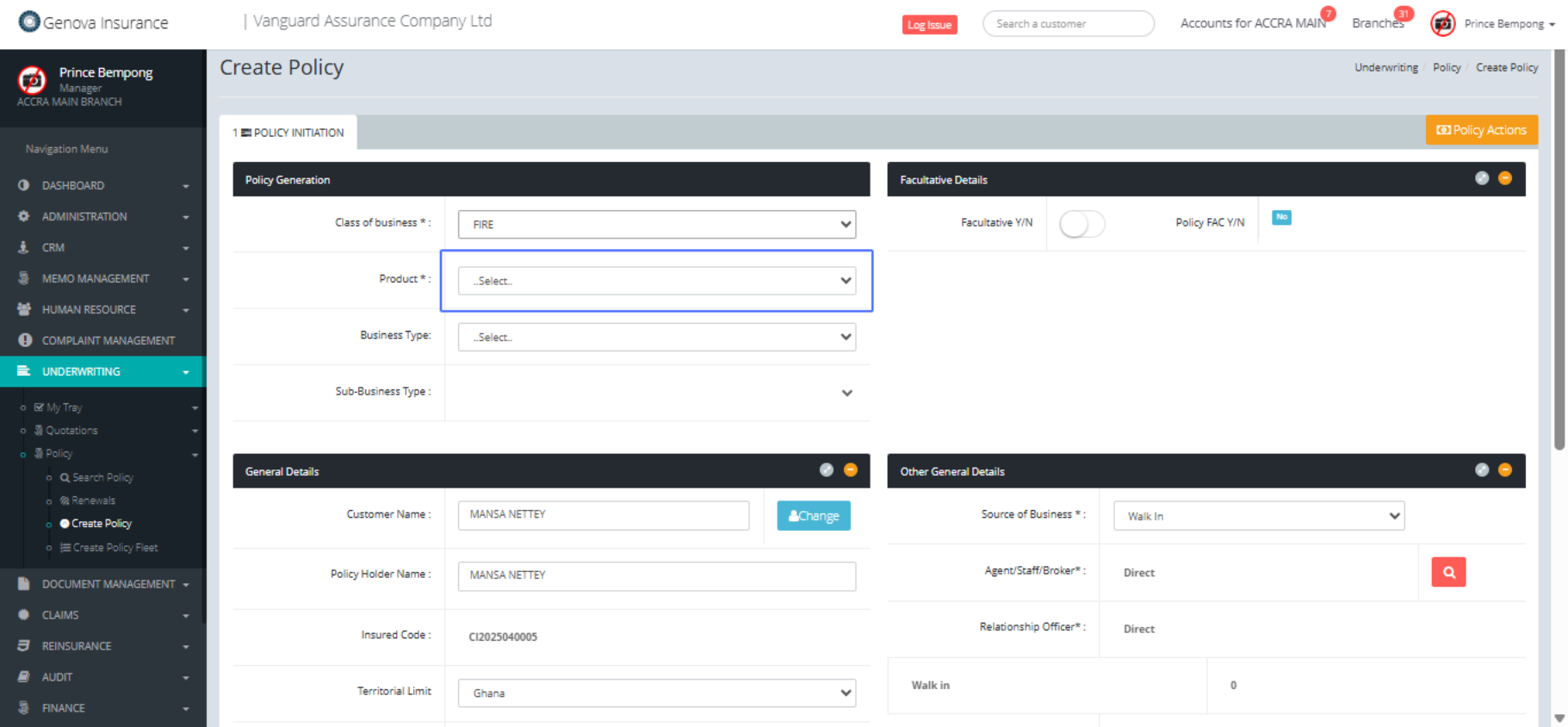The image size is (1568, 727).
Task: Click the Prince Bempong avatar in top bar
Action: [1442, 23]
